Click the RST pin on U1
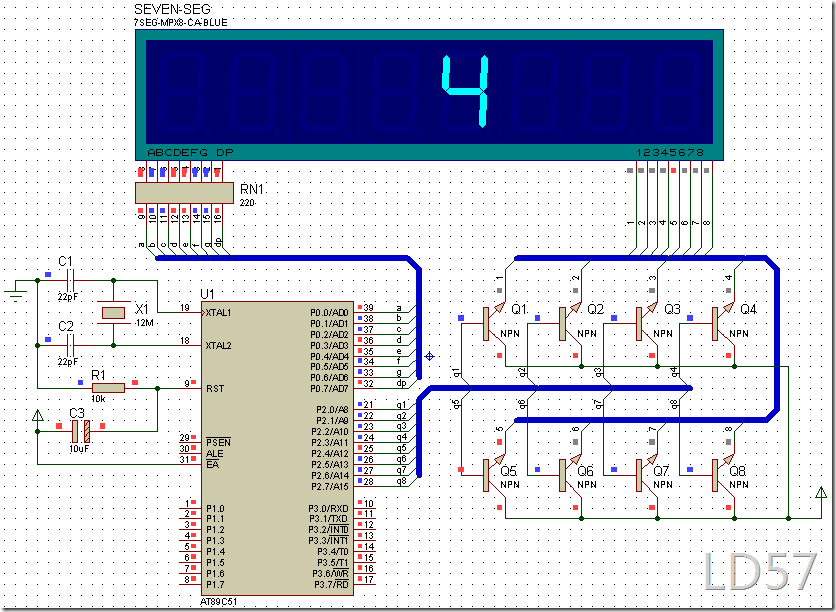Viewport: 836px width, 612px height. (x=213, y=386)
